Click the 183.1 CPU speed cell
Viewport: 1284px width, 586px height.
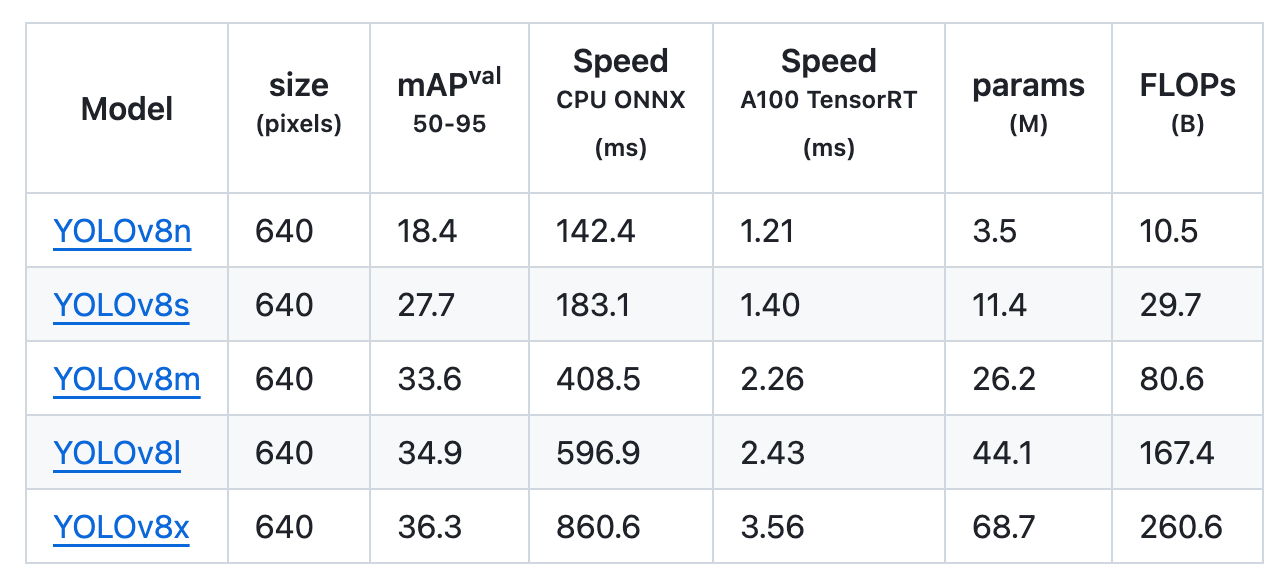click(x=593, y=305)
